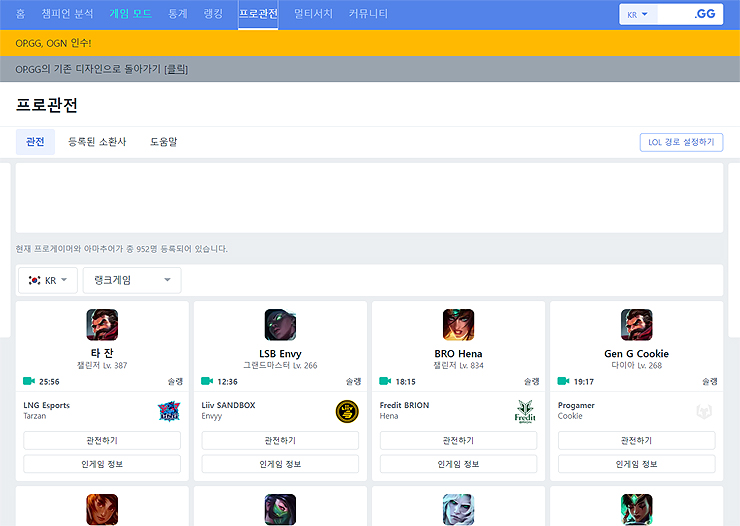The height and width of the screenshot is (526, 740).
Task: Click the Gen G Cookie player name
Action: (x=637, y=353)
